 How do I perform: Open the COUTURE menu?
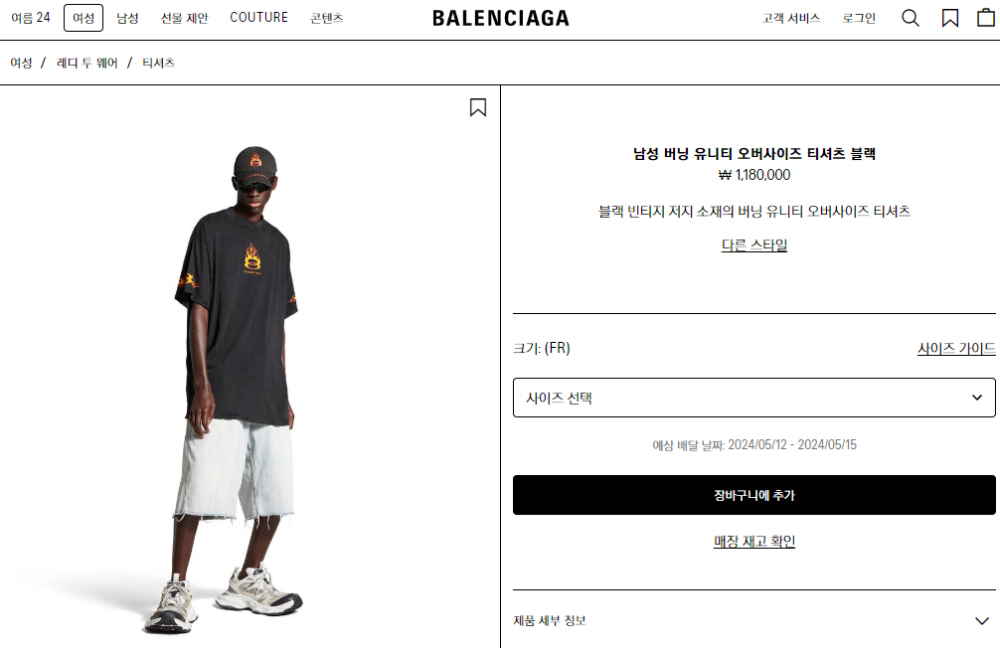click(x=259, y=17)
